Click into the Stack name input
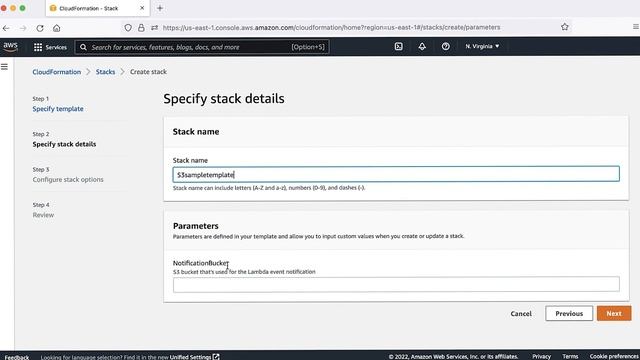 click(x=396, y=174)
